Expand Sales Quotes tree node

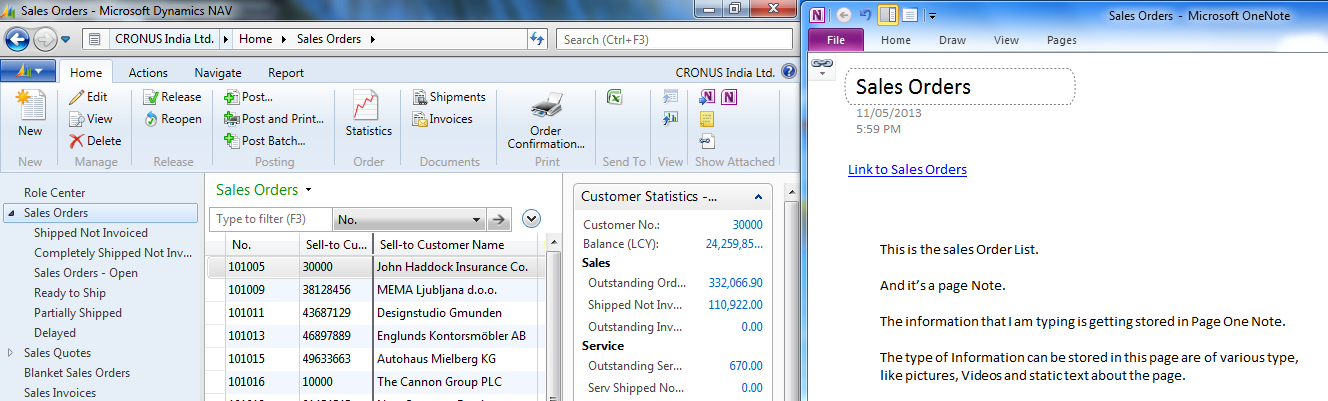[11, 353]
